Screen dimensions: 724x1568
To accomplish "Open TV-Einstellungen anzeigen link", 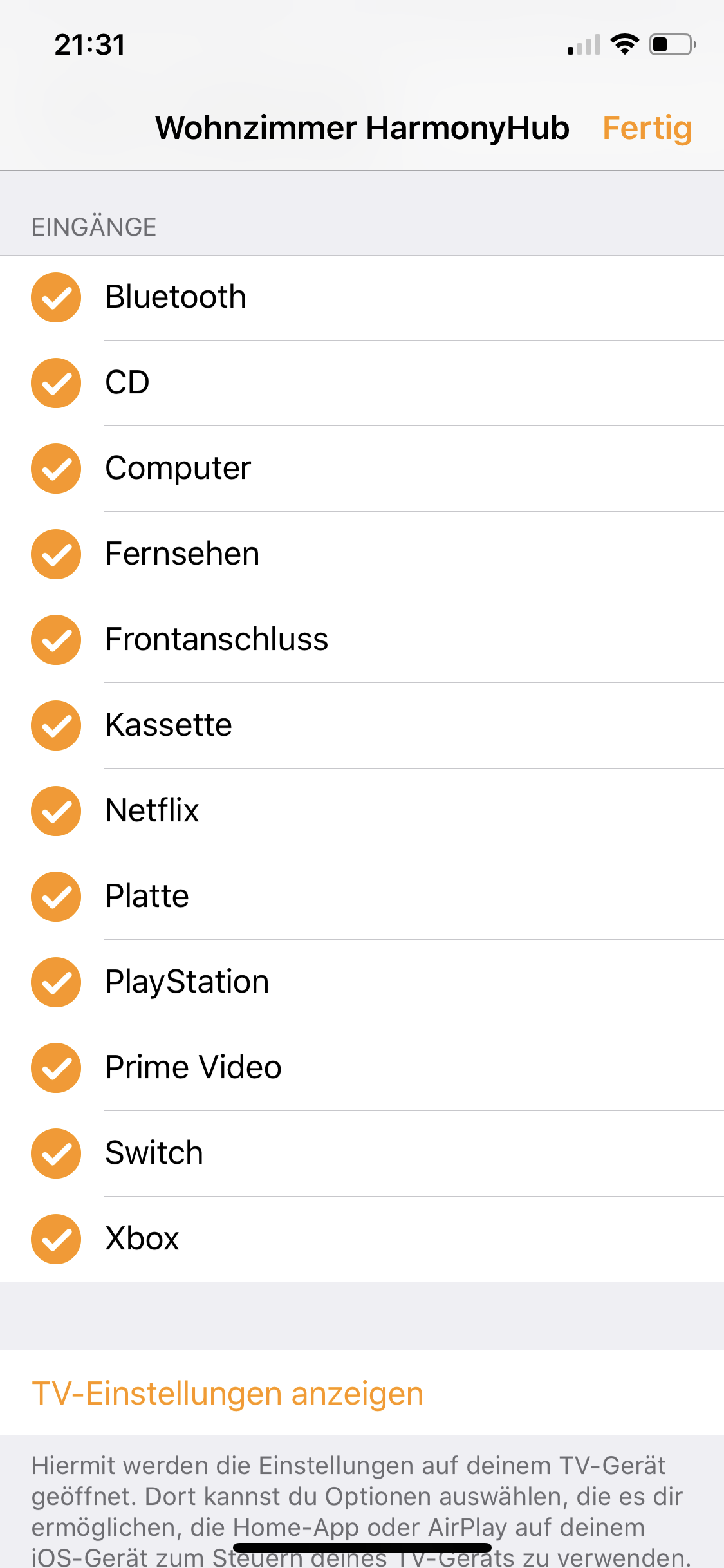I will click(228, 1394).
